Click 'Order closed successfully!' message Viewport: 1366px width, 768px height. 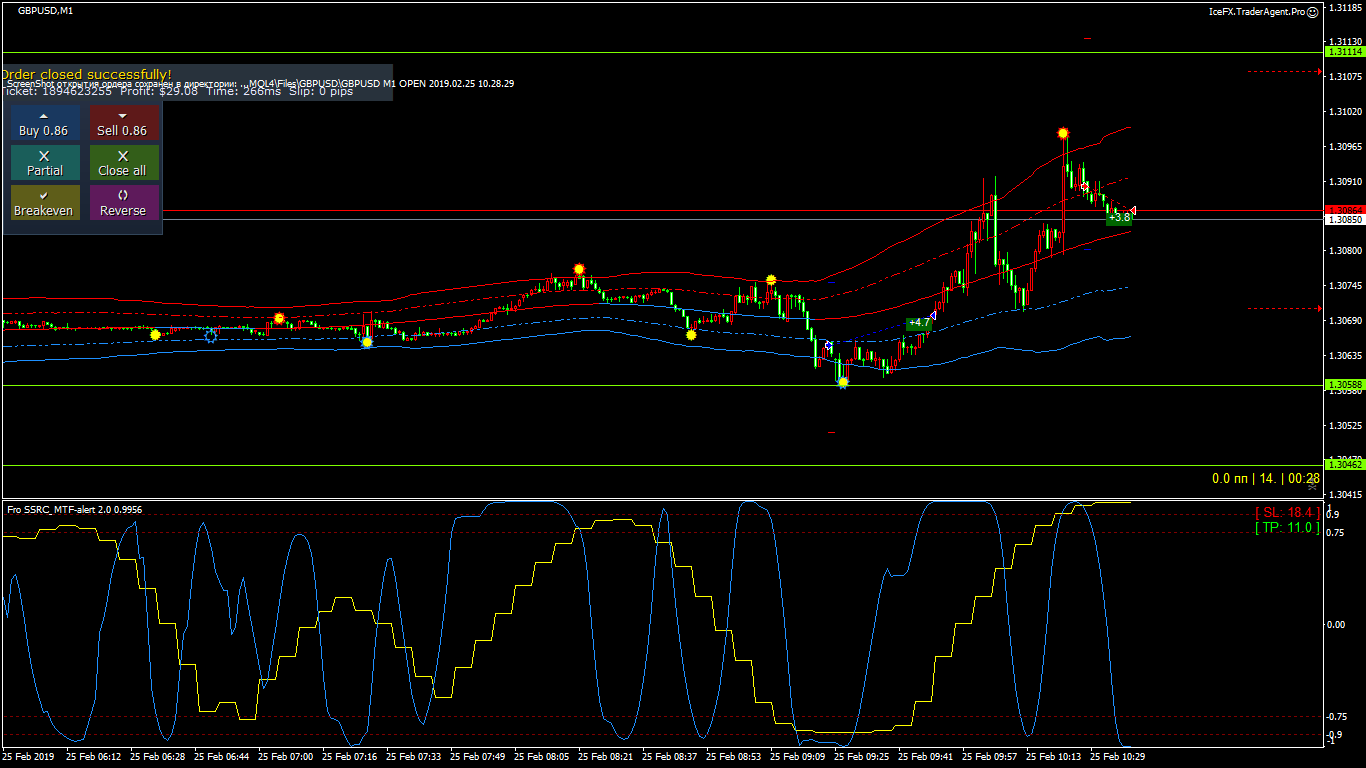(x=86, y=74)
